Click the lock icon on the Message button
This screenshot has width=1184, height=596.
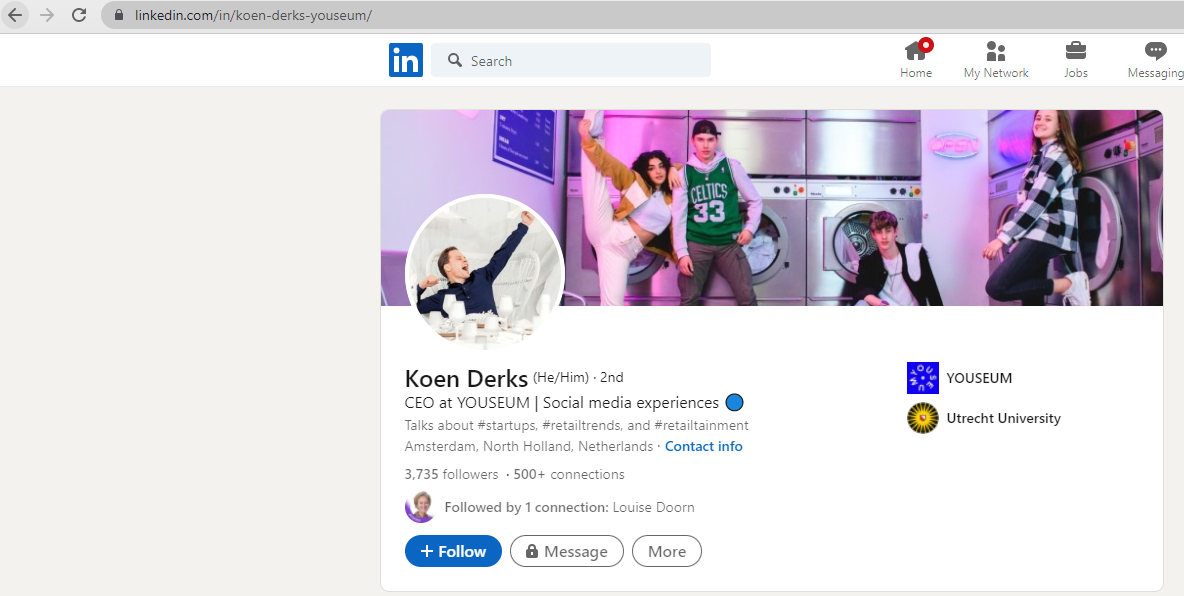533,551
